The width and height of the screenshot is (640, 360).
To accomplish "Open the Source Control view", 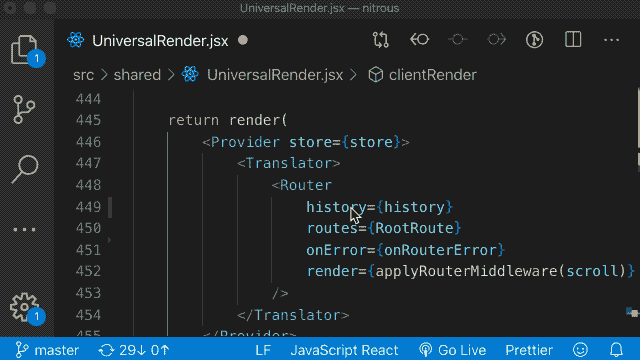I will pos(24,109).
